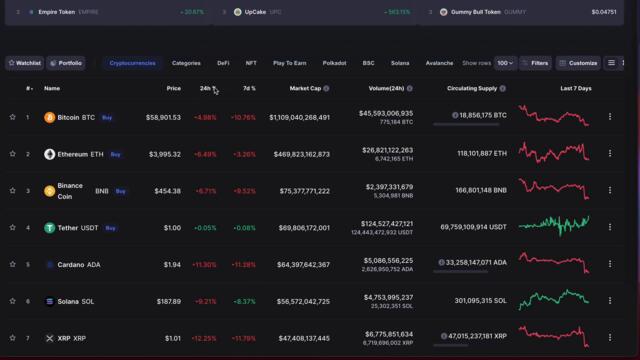Buy Binance Coin via Buy badge
The height and width of the screenshot is (360, 640).
(x=120, y=191)
